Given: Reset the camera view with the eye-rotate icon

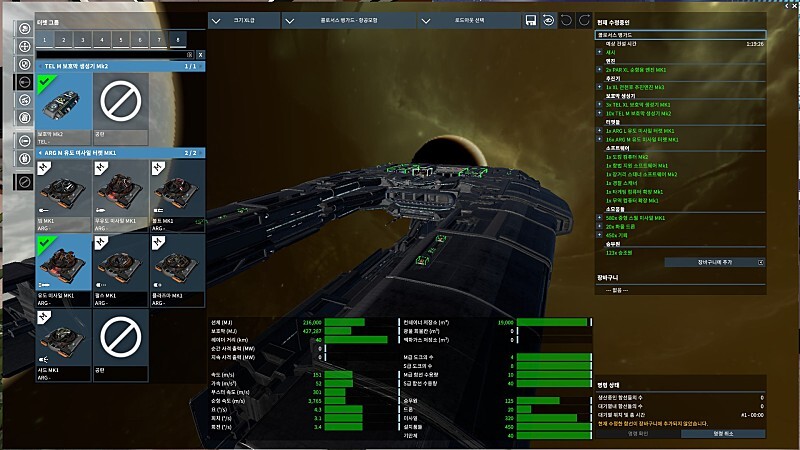Looking at the screenshot, I should [548, 20].
